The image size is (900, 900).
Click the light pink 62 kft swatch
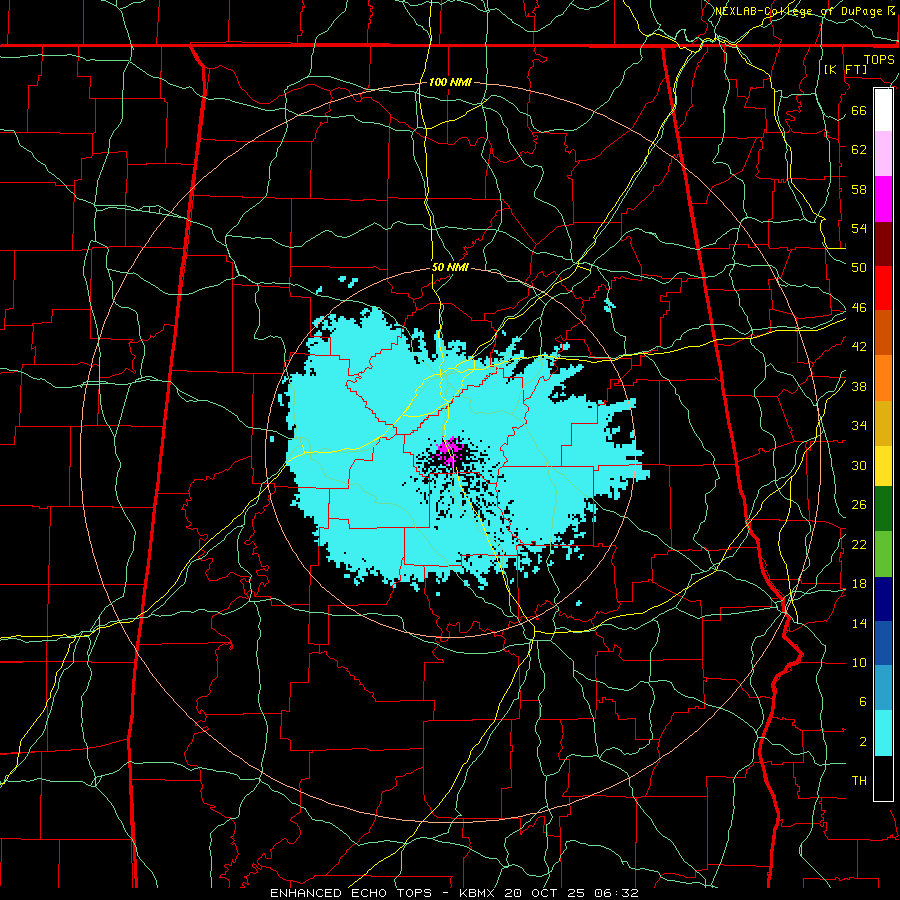[883, 154]
